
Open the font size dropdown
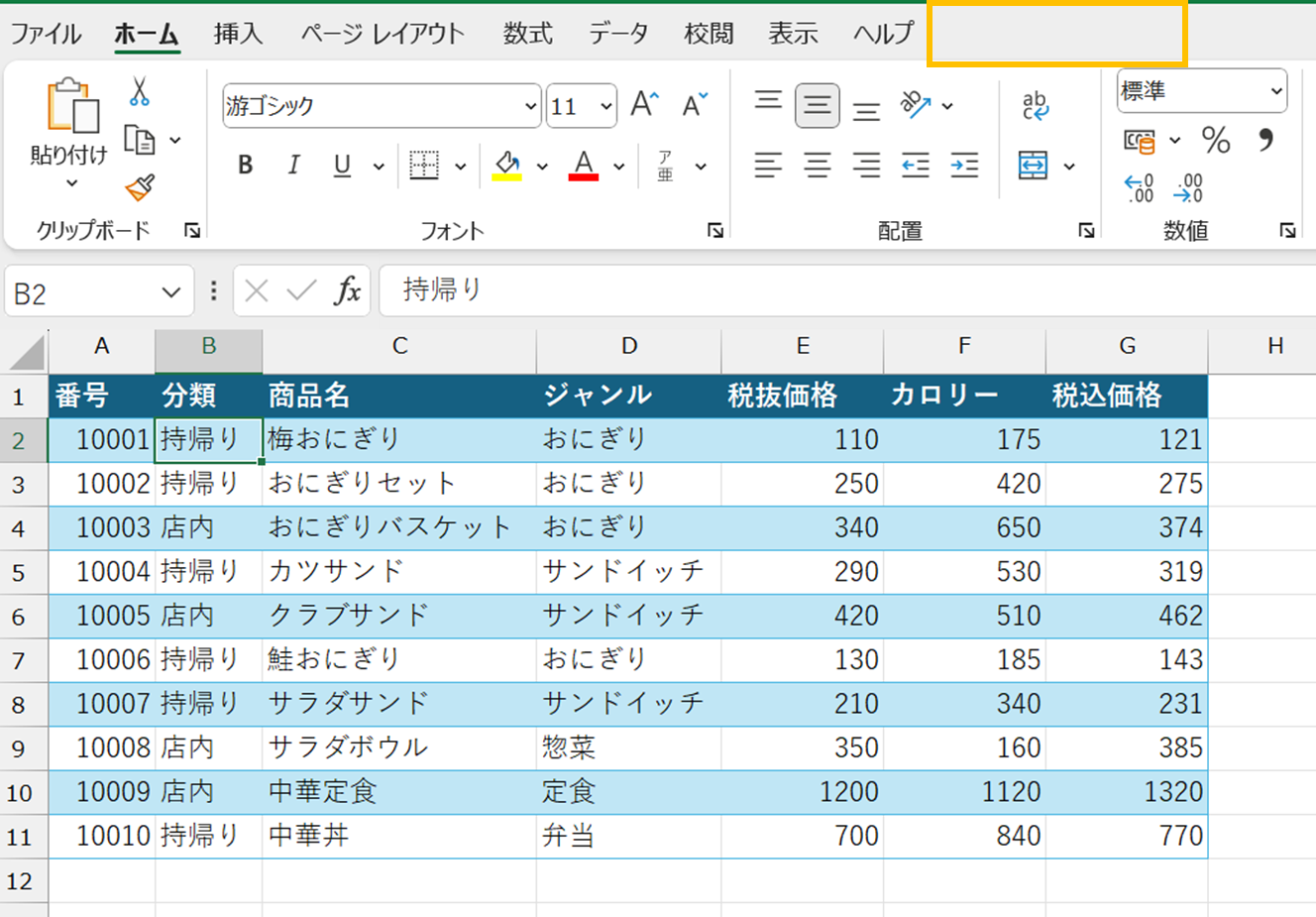606,106
